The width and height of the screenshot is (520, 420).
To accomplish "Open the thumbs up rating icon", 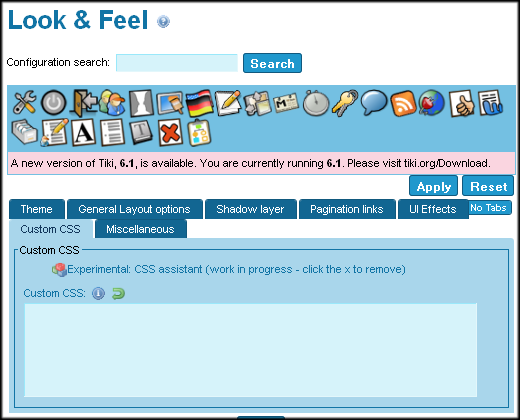I will 461,103.
